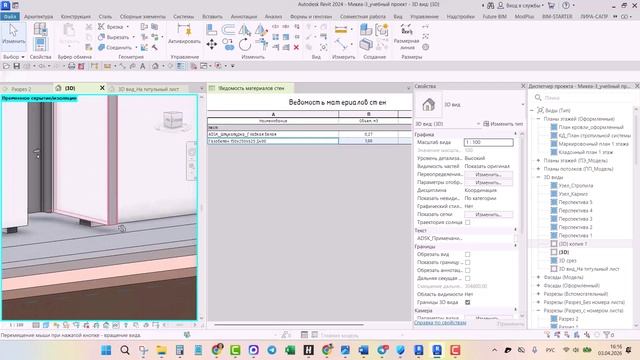Screen dimensions: 640x360
Task: Select the Перспектива 5 view in browser
Action: (x=575, y=202)
